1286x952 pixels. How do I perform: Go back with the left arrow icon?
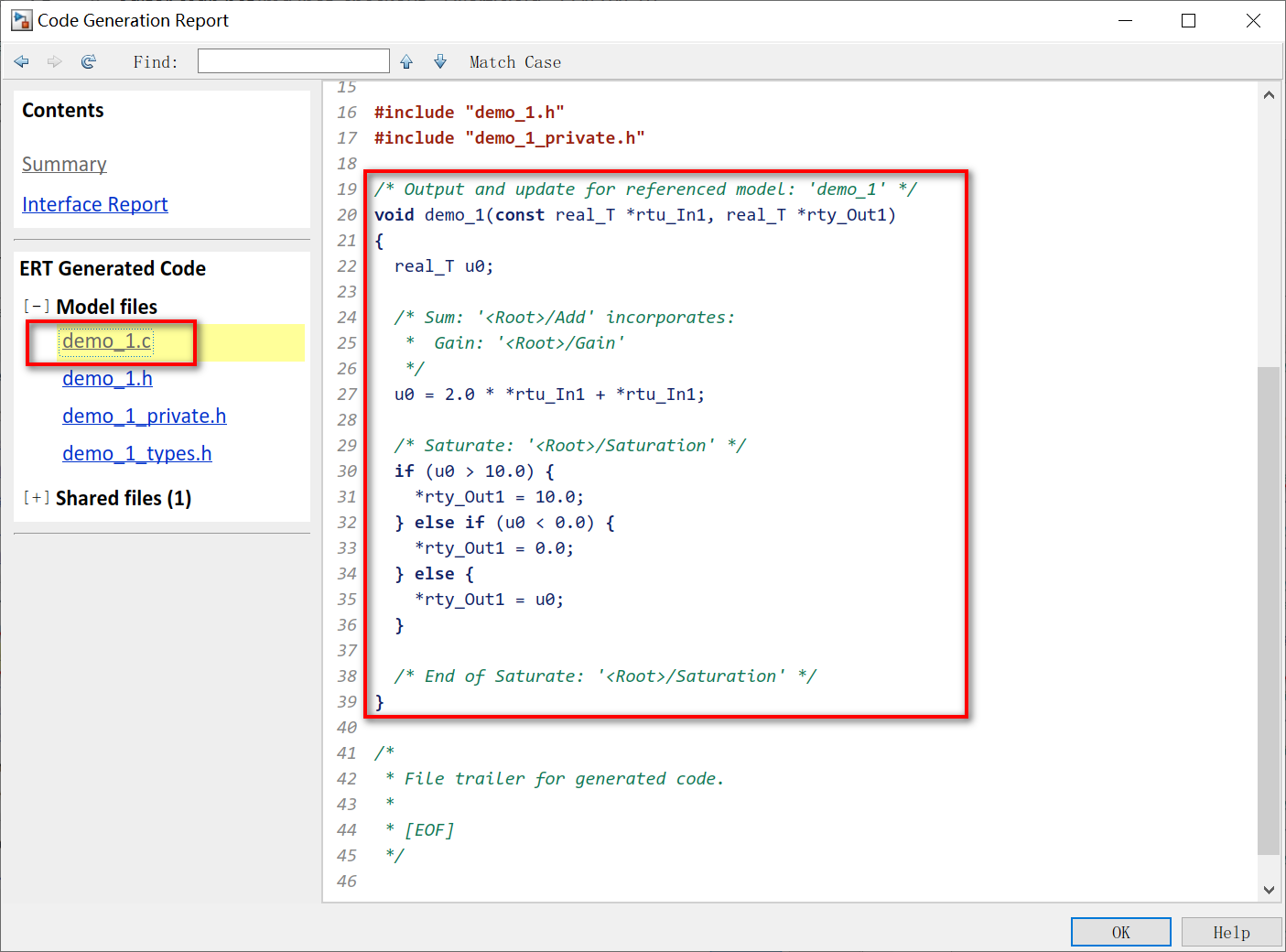(22, 61)
